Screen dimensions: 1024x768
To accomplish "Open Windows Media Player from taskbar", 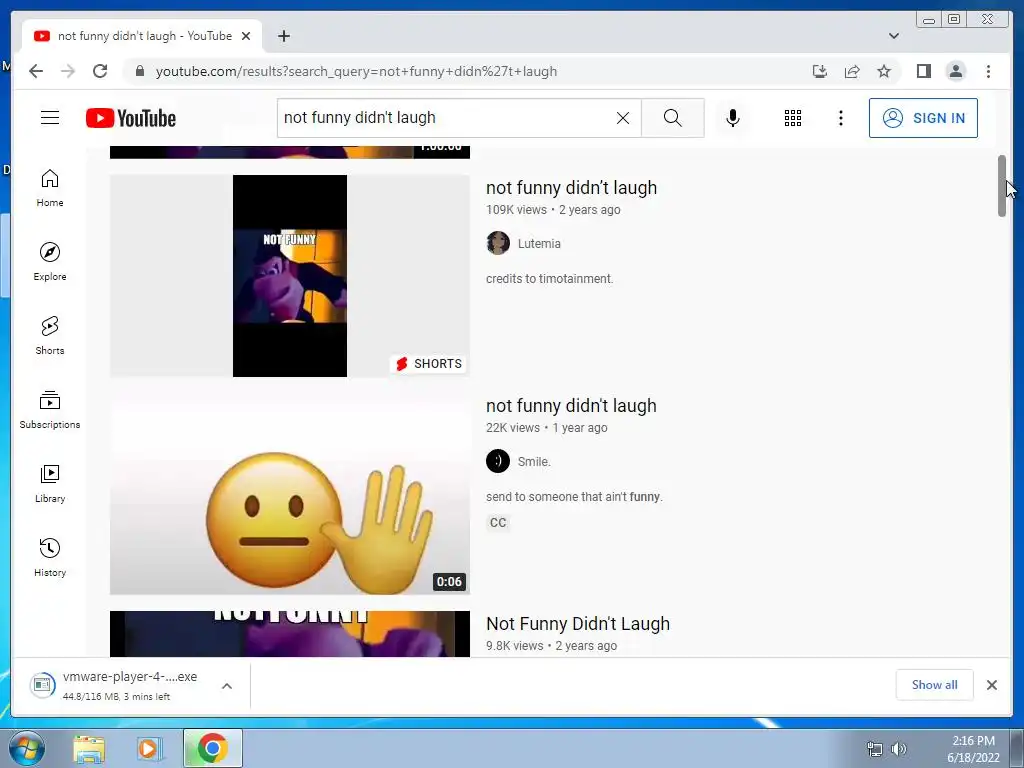I will coord(149,748).
